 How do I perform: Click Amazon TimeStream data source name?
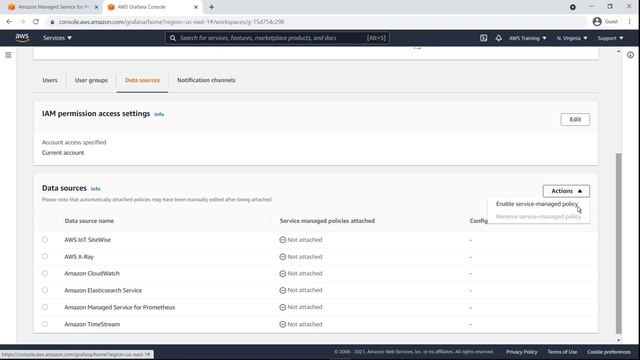[x=92, y=324]
